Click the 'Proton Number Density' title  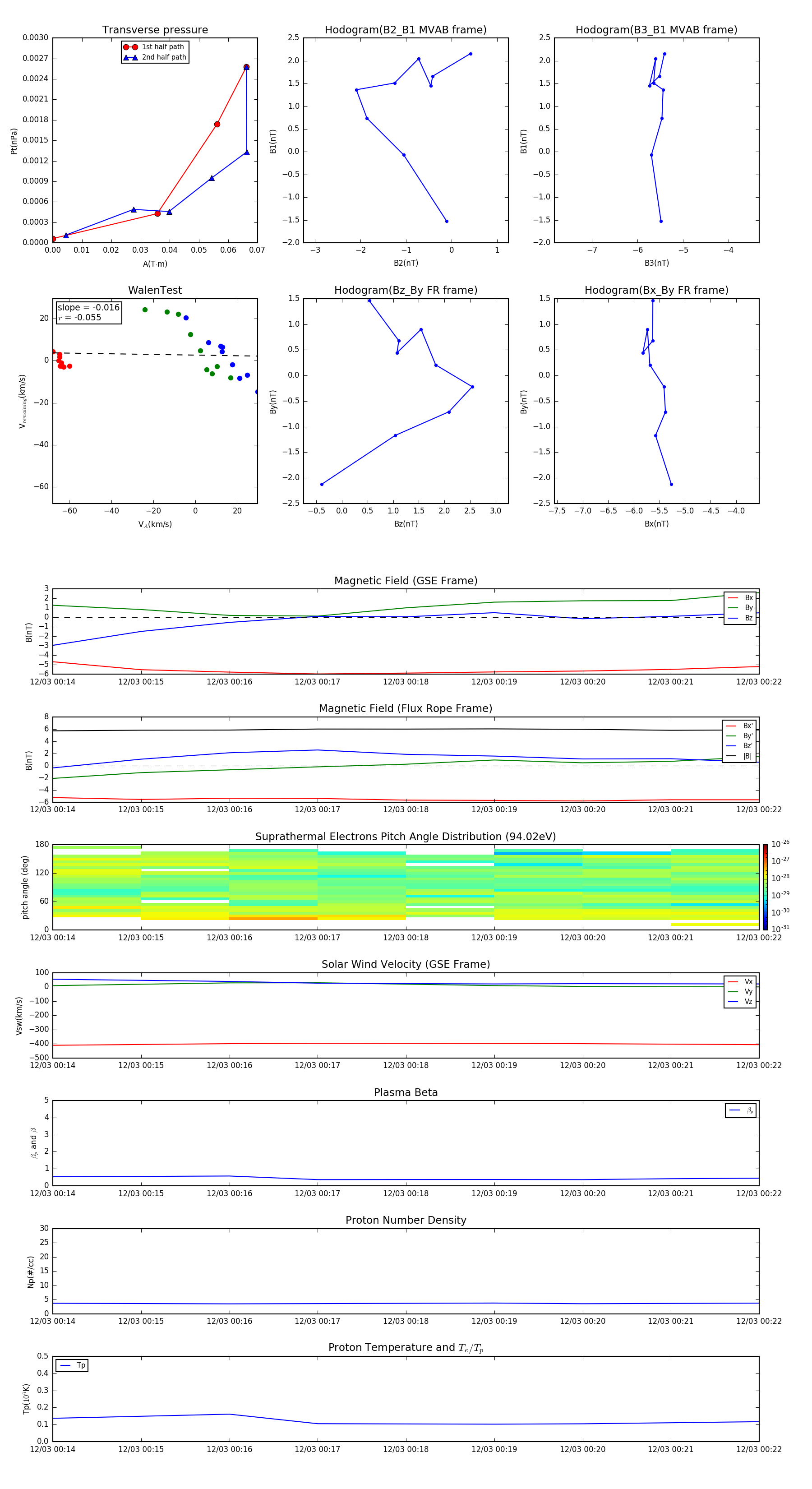pyautogui.click(x=406, y=1220)
